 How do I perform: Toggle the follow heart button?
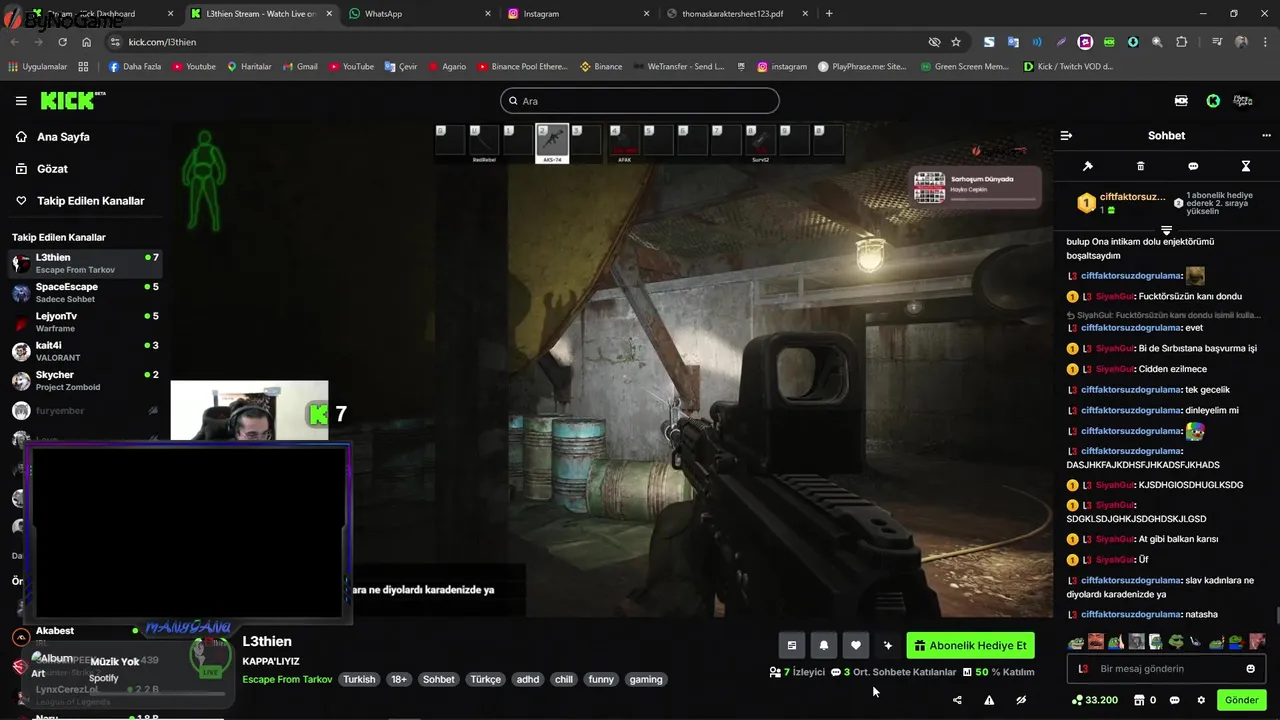[855, 646]
